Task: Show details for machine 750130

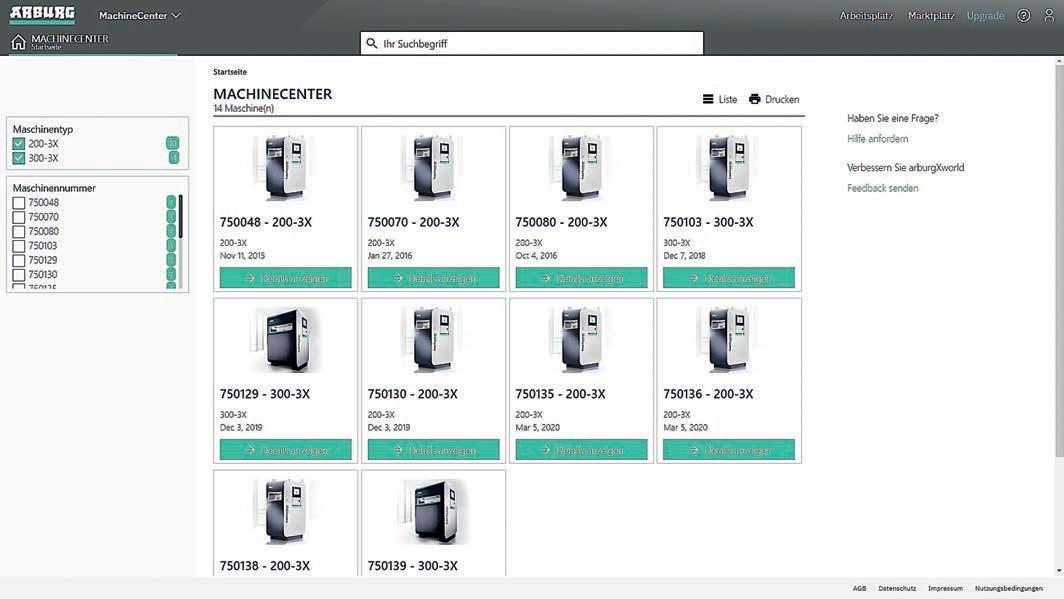Action: click(x=434, y=450)
